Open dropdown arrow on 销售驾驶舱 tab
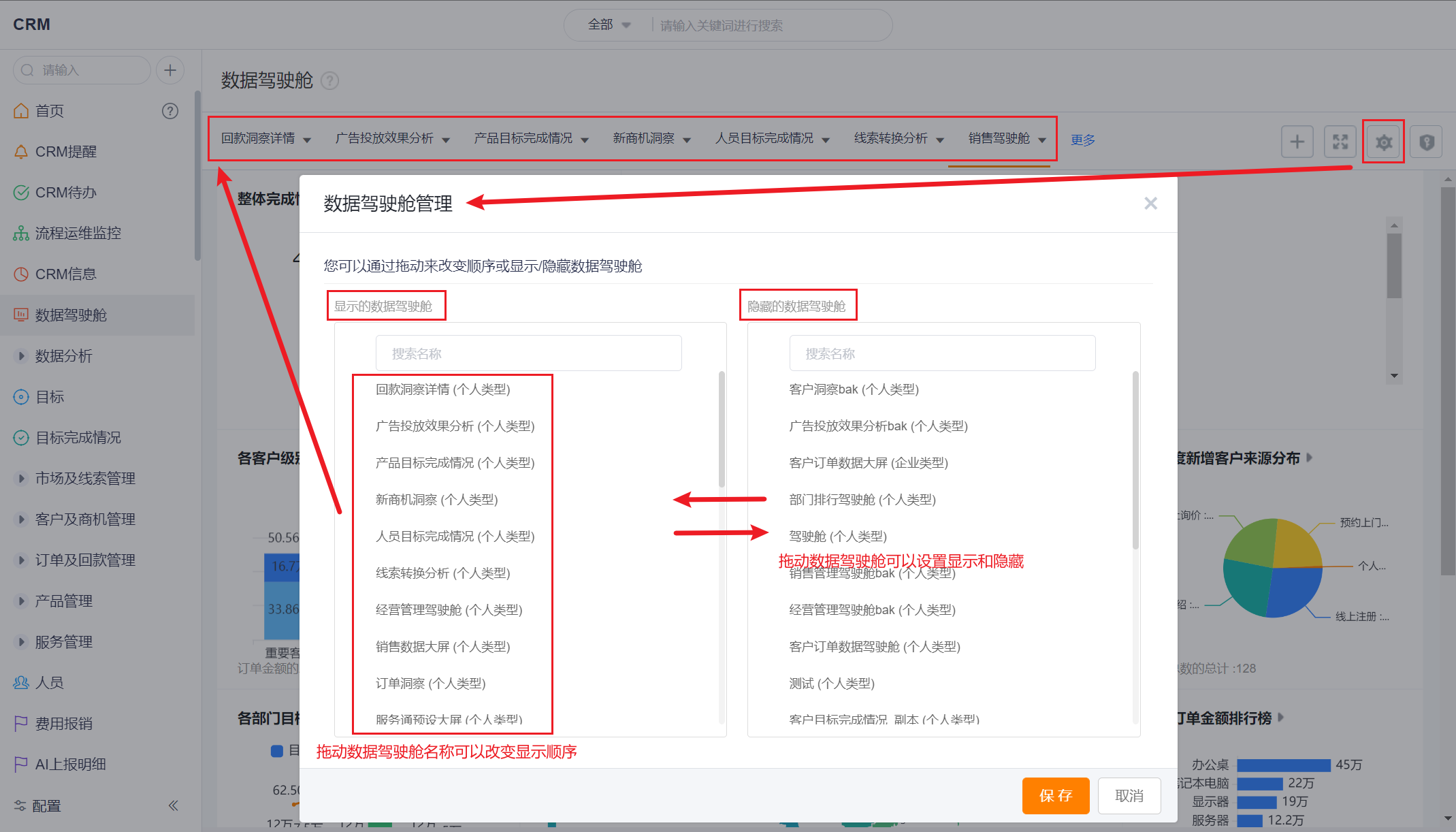This screenshot has width=1456, height=832. (1042, 140)
